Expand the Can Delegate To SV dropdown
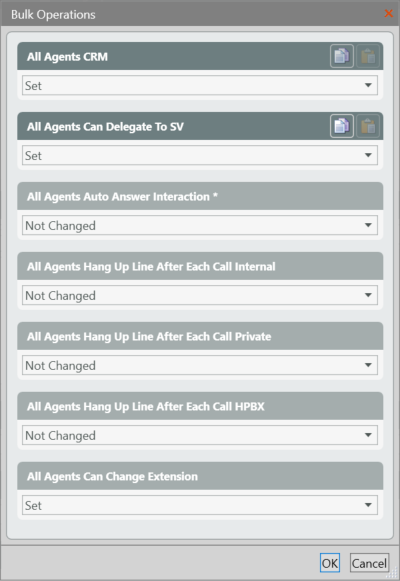Viewport: 400px width, 581px height. point(200,155)
